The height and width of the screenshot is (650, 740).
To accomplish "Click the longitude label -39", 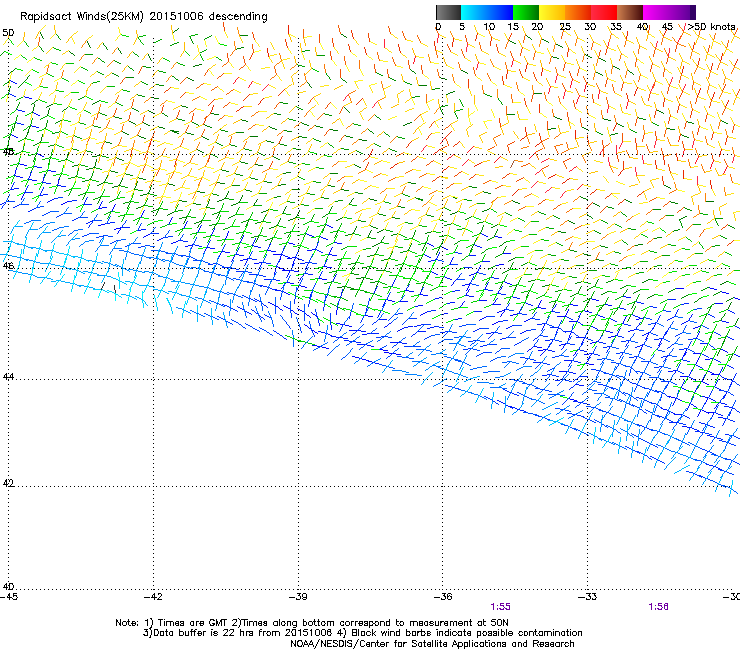I will tap(298, 597).
